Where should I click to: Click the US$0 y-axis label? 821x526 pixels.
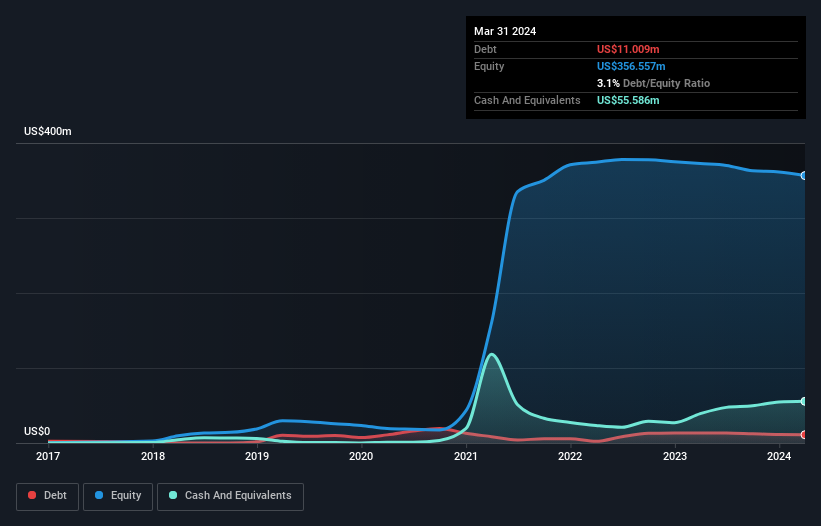coord(37,431)
